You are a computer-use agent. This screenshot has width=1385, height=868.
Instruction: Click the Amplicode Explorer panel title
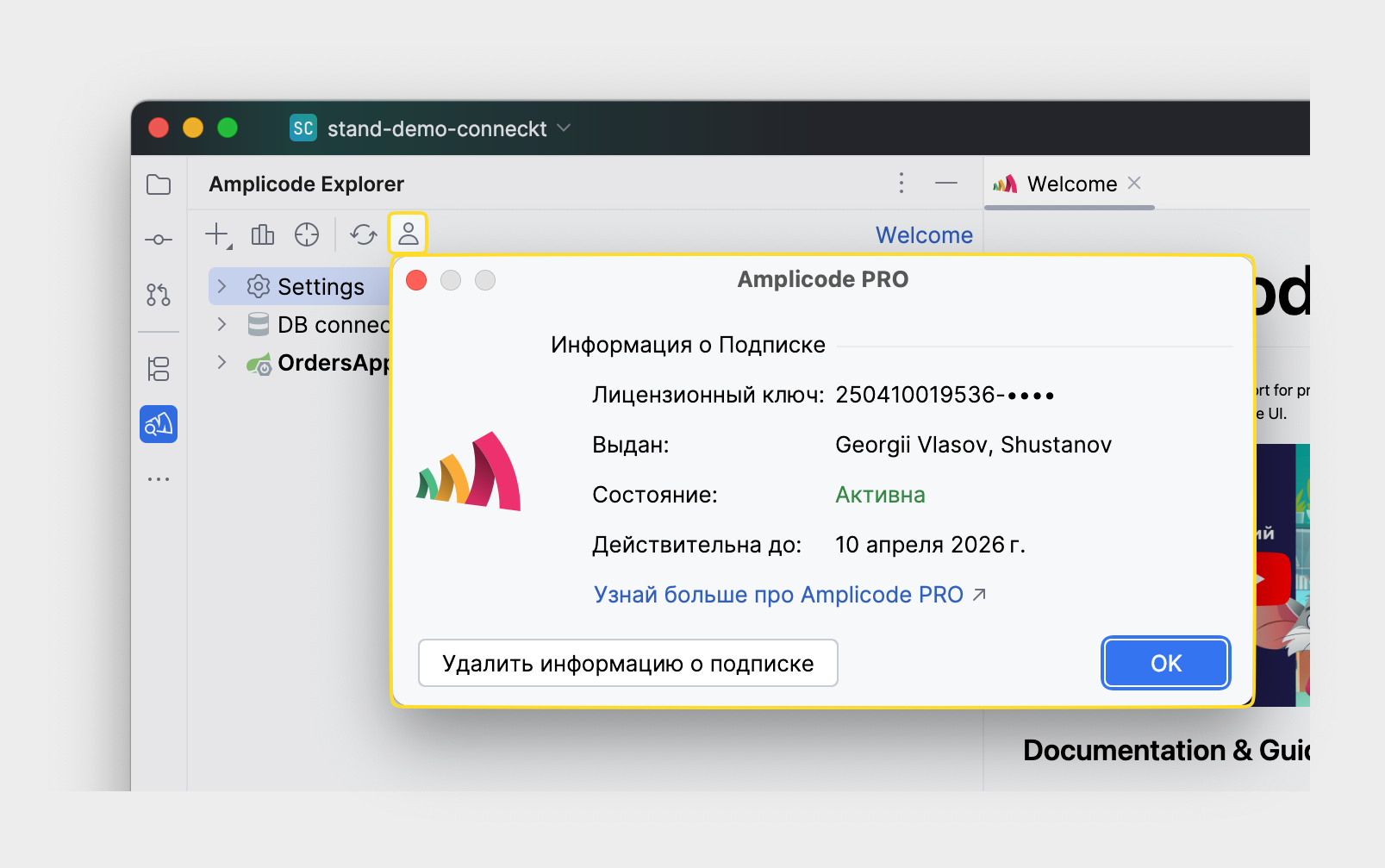pyautogui.click(x=306, y=184)
